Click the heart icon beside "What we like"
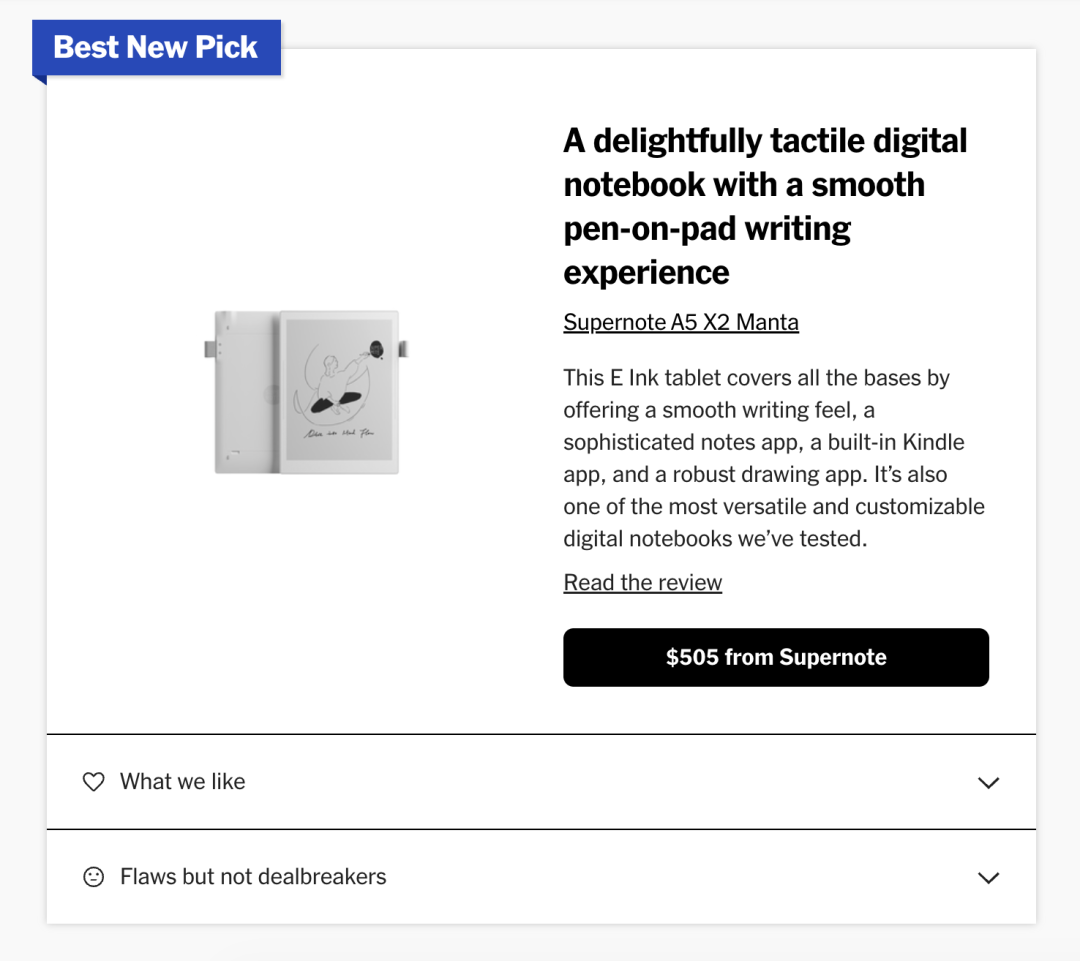 tap(93, 782)
